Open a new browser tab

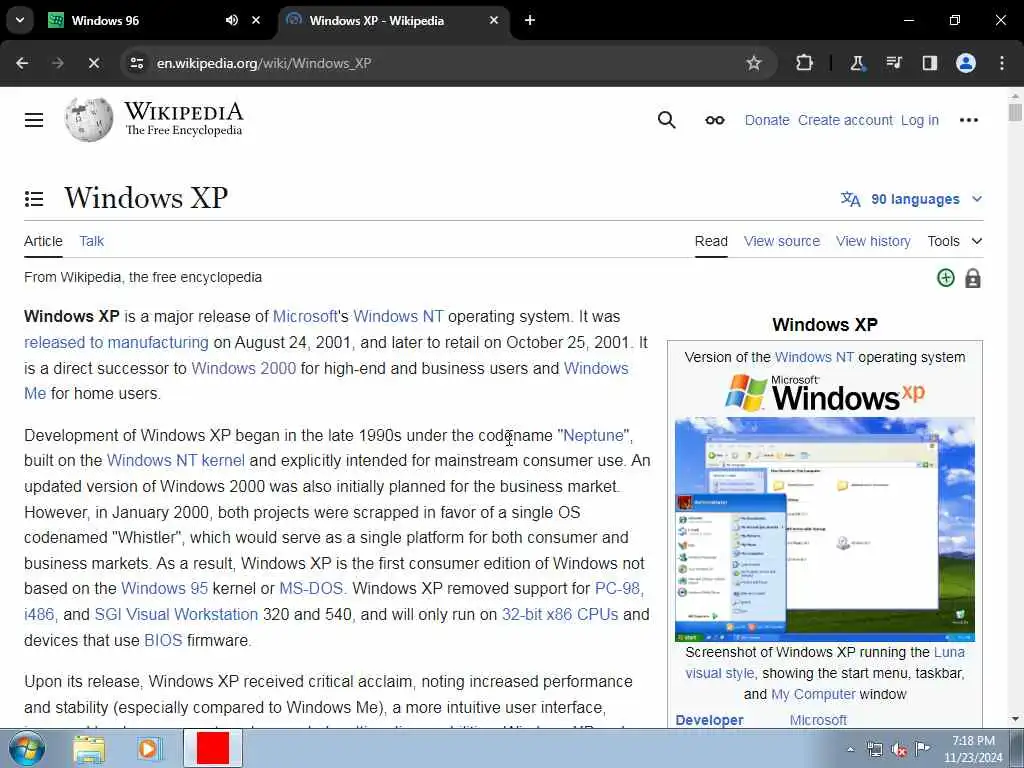click(x=530, y=20)
